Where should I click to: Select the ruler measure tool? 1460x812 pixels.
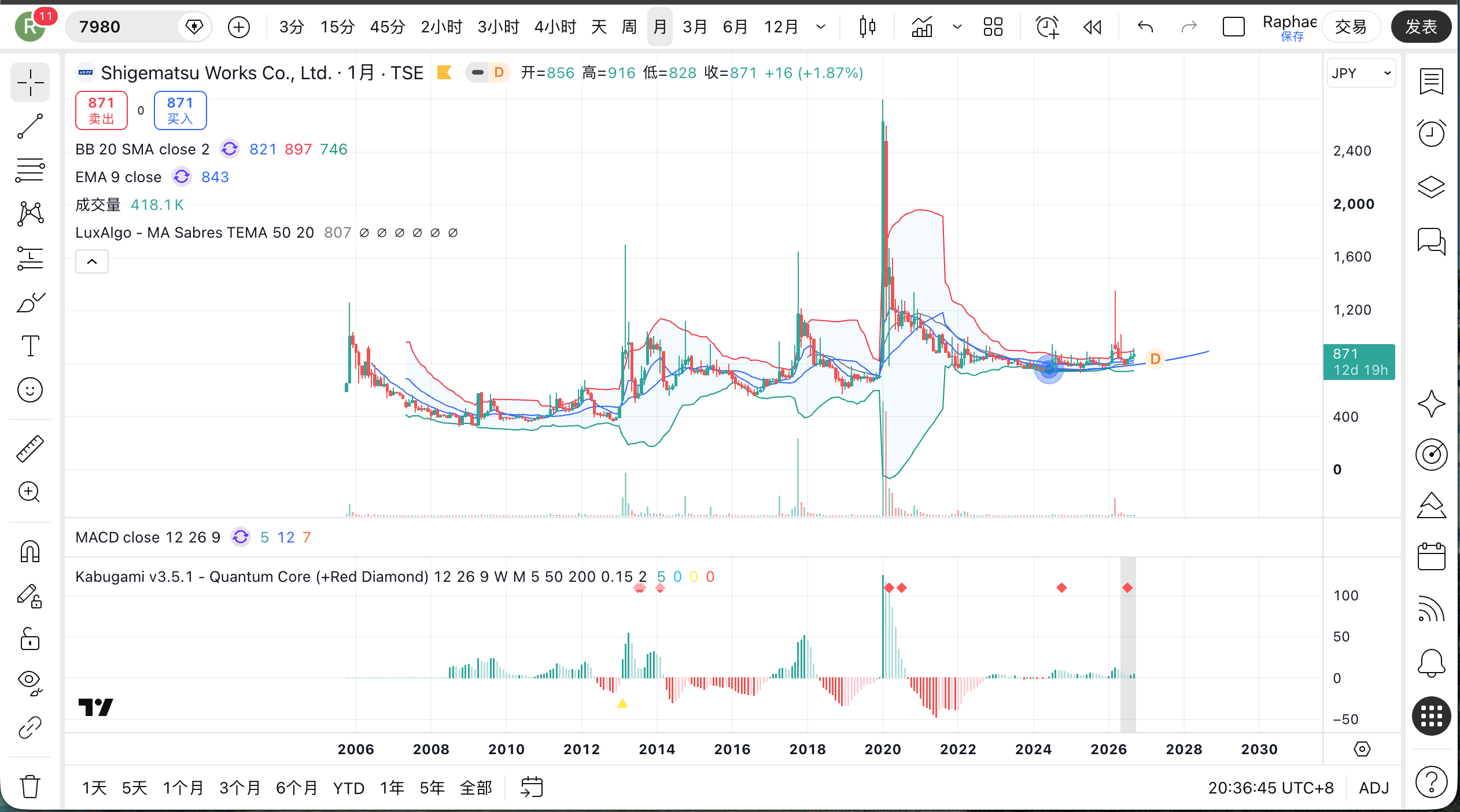(x=30, y=449)
